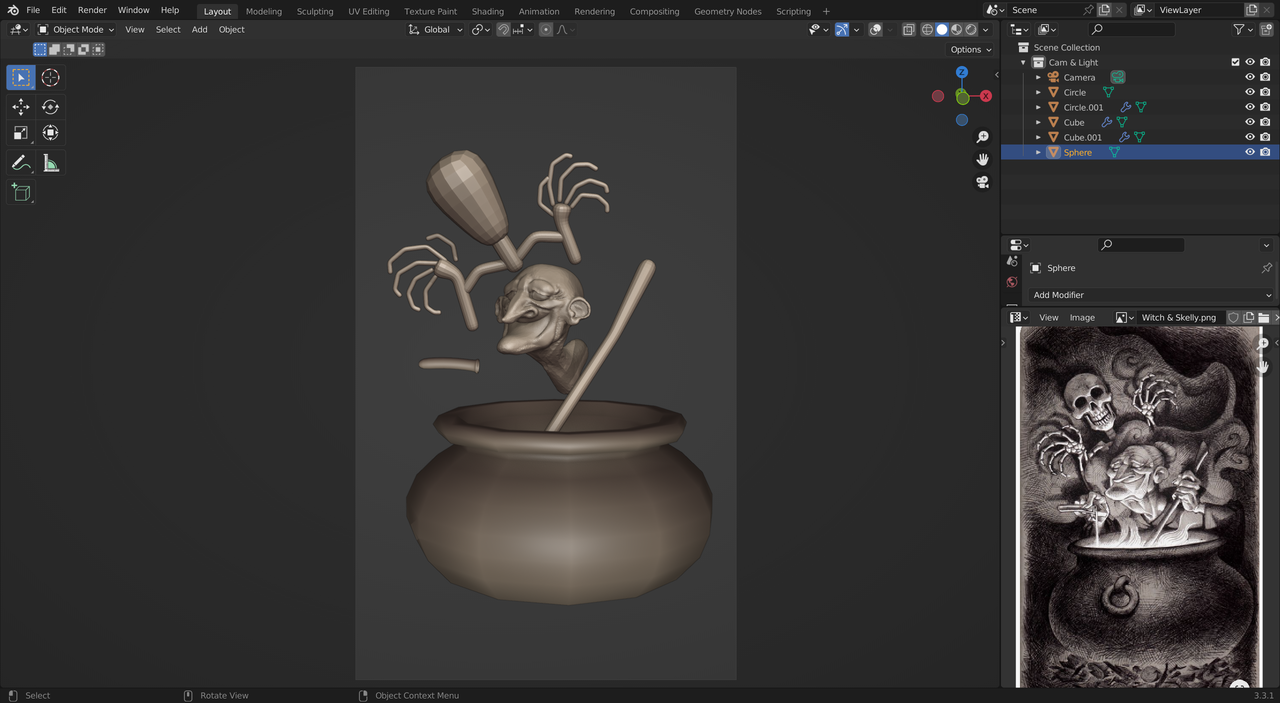The image size is (1280, 703).
Task: Disable render visibility for Cube.001
Action: [x=1264, y=137]
